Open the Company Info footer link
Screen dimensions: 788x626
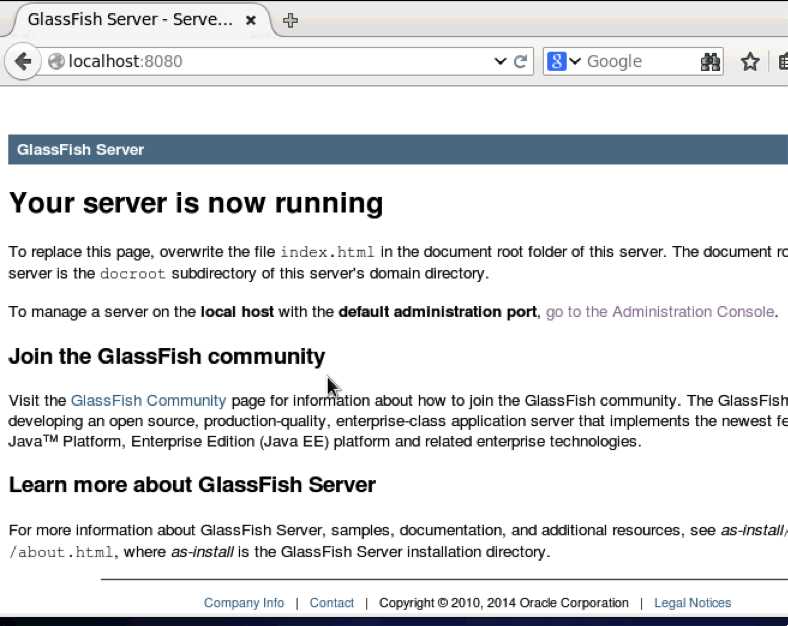(x=244, y=602)
